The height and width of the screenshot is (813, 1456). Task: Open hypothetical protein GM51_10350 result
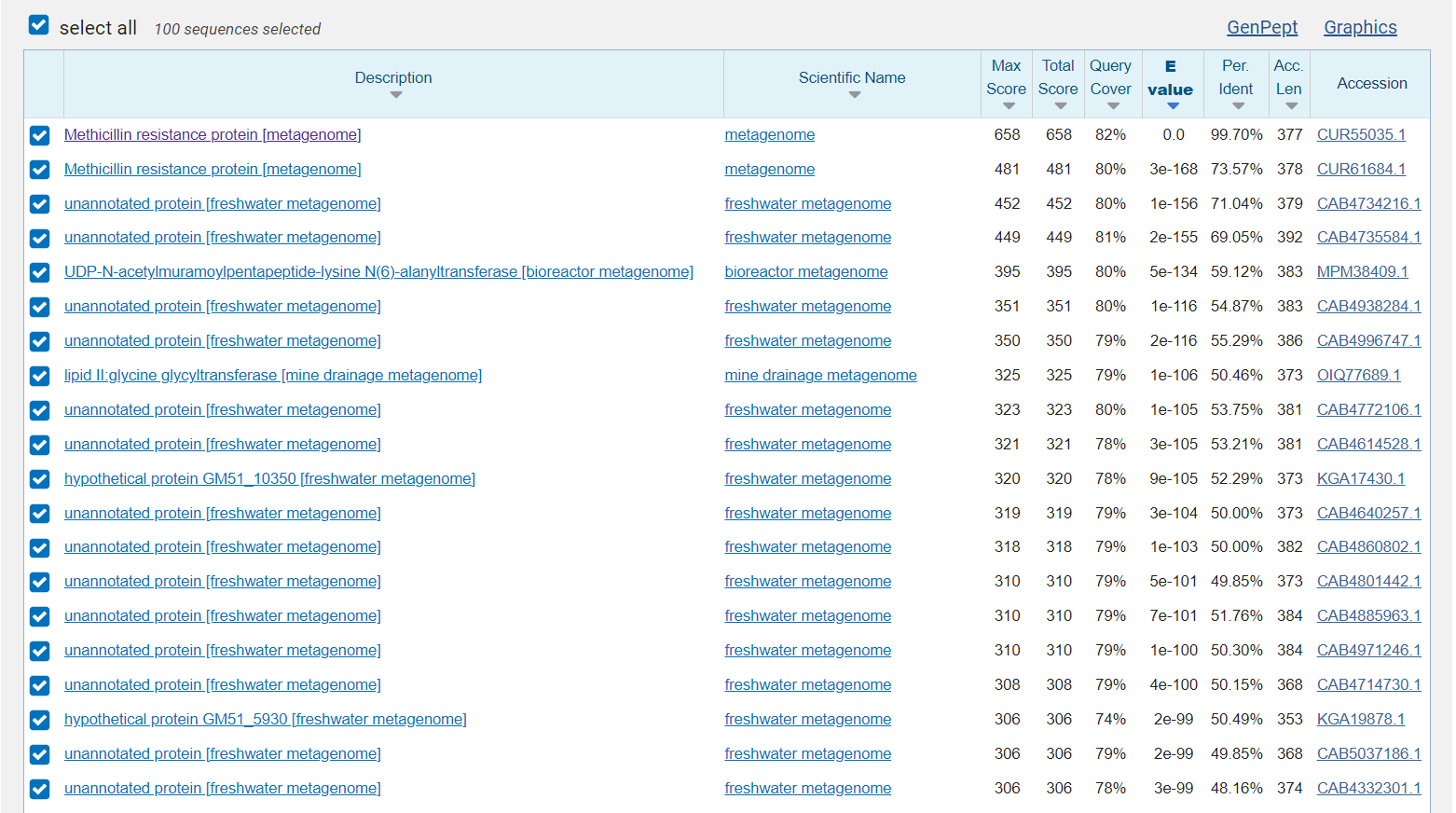click(269, 478)
